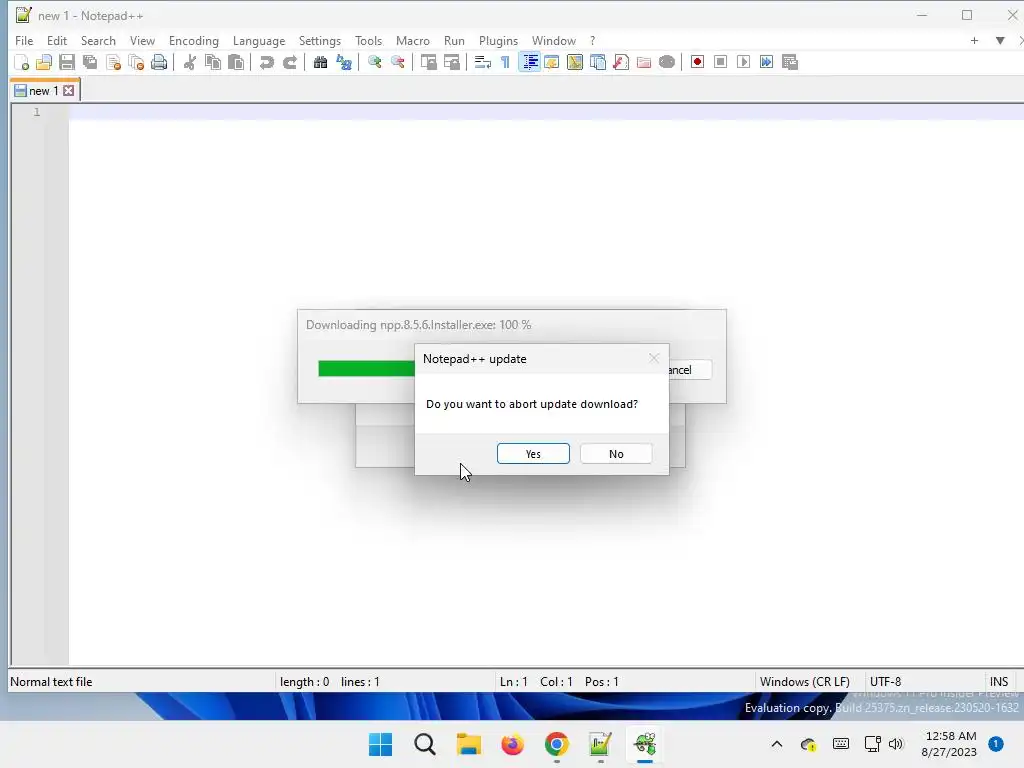Click the green download progress bar
The image size is (1024, 768).
pos(366,368)
